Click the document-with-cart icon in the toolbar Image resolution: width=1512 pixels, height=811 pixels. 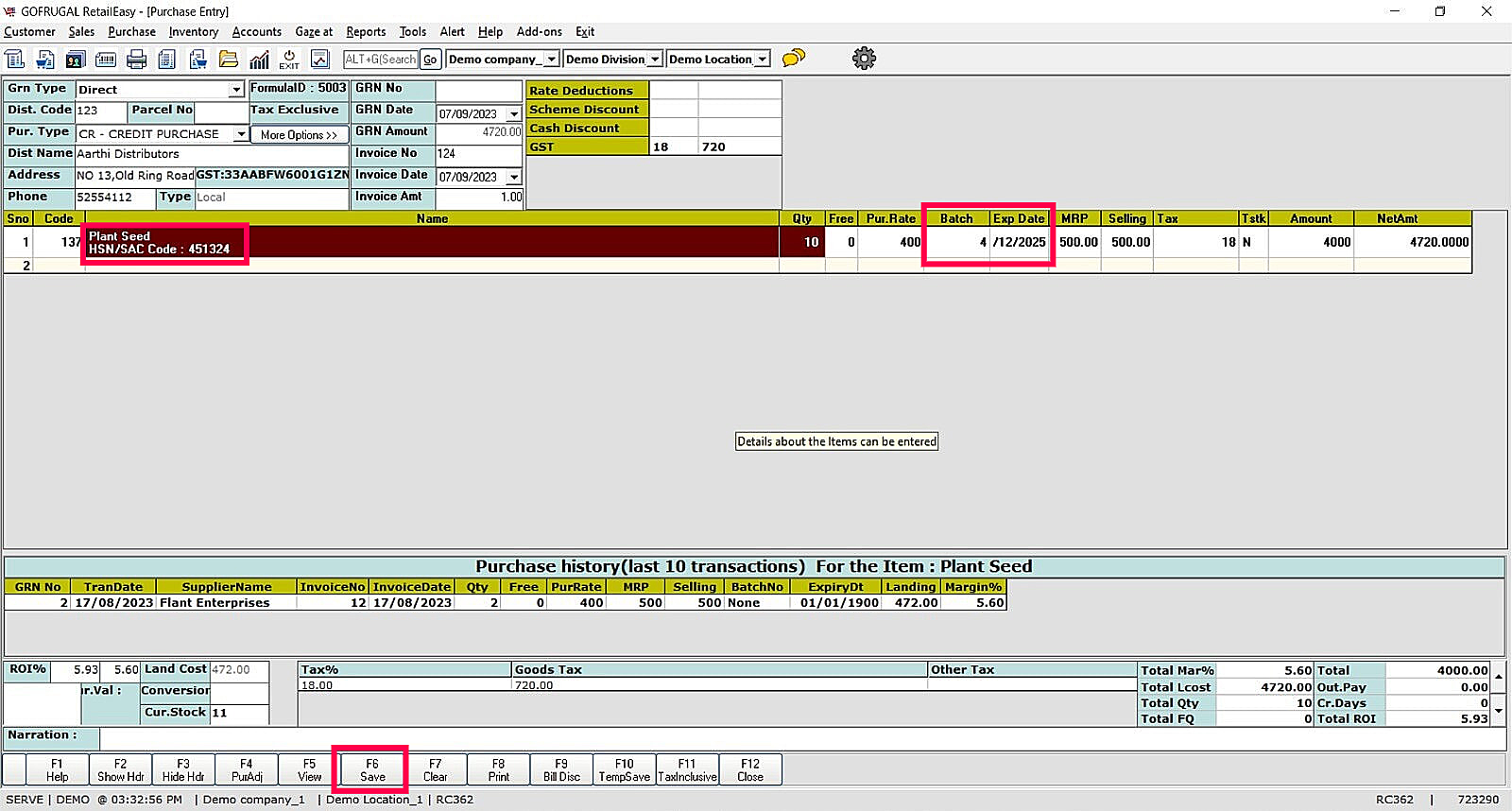45,60
